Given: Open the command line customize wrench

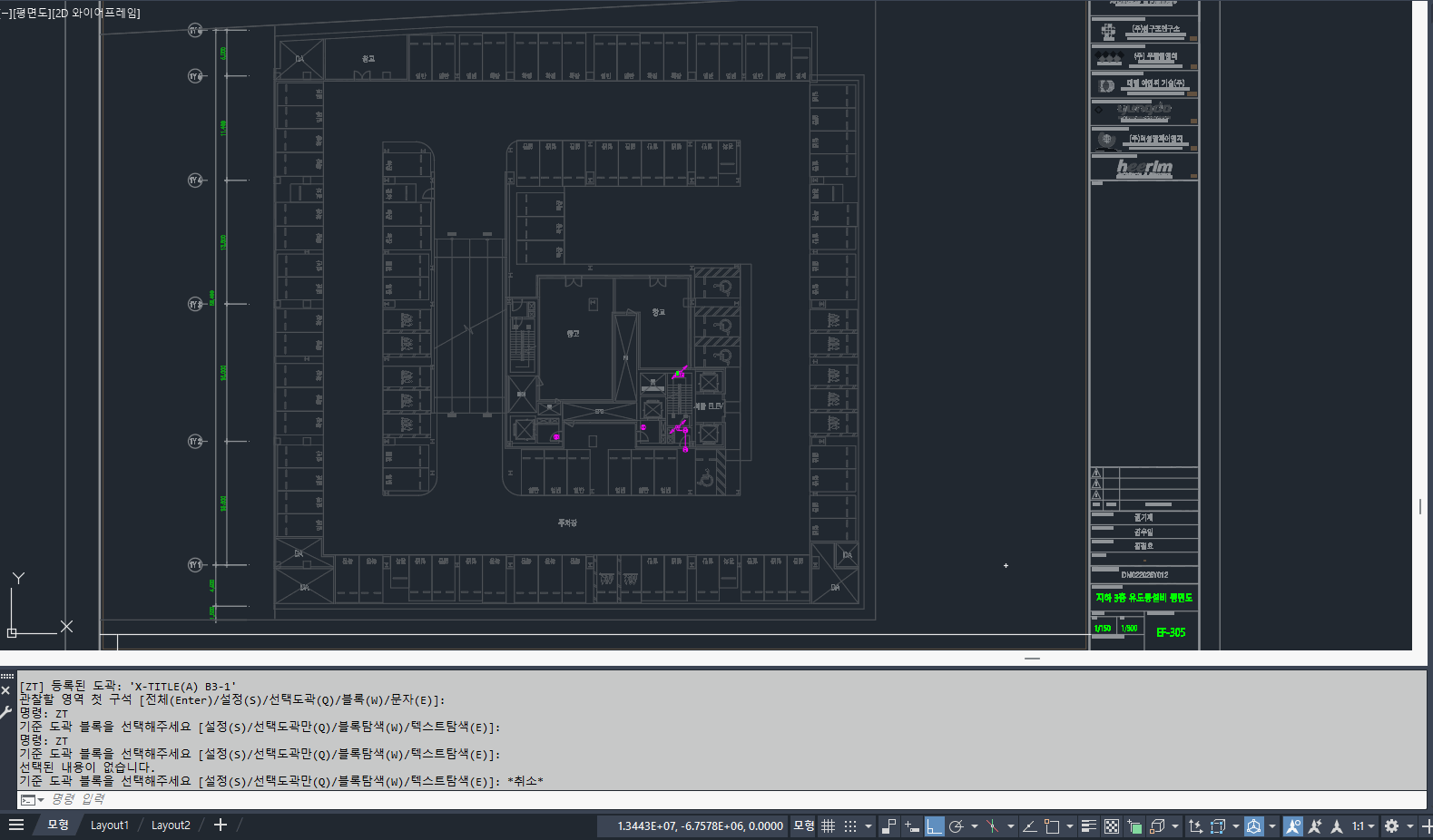Looking at the screenshot, I should (6, 713).
